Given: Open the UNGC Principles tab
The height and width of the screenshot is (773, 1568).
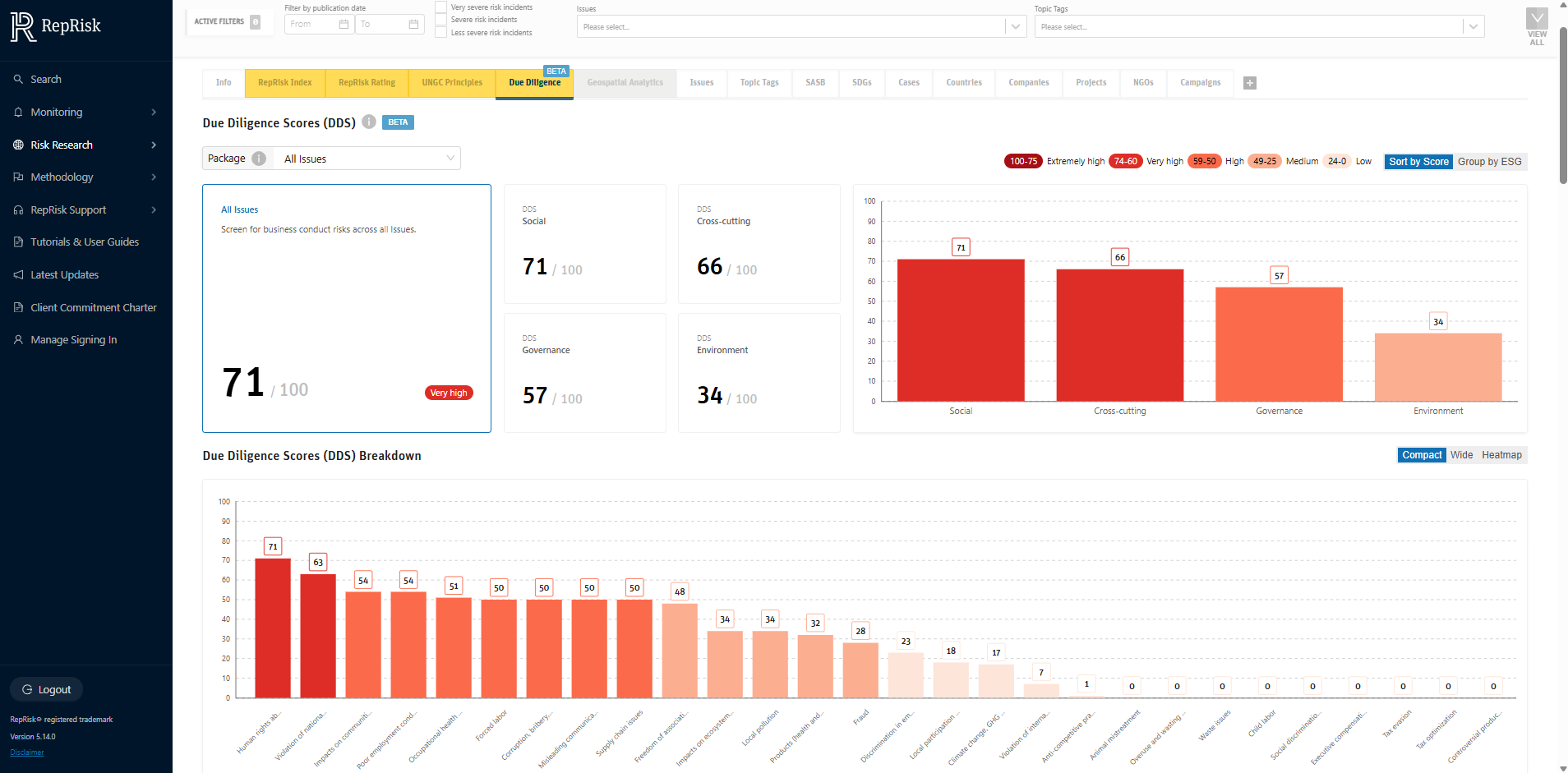Looking at the screenshot, I should click(x=452, y=83).
